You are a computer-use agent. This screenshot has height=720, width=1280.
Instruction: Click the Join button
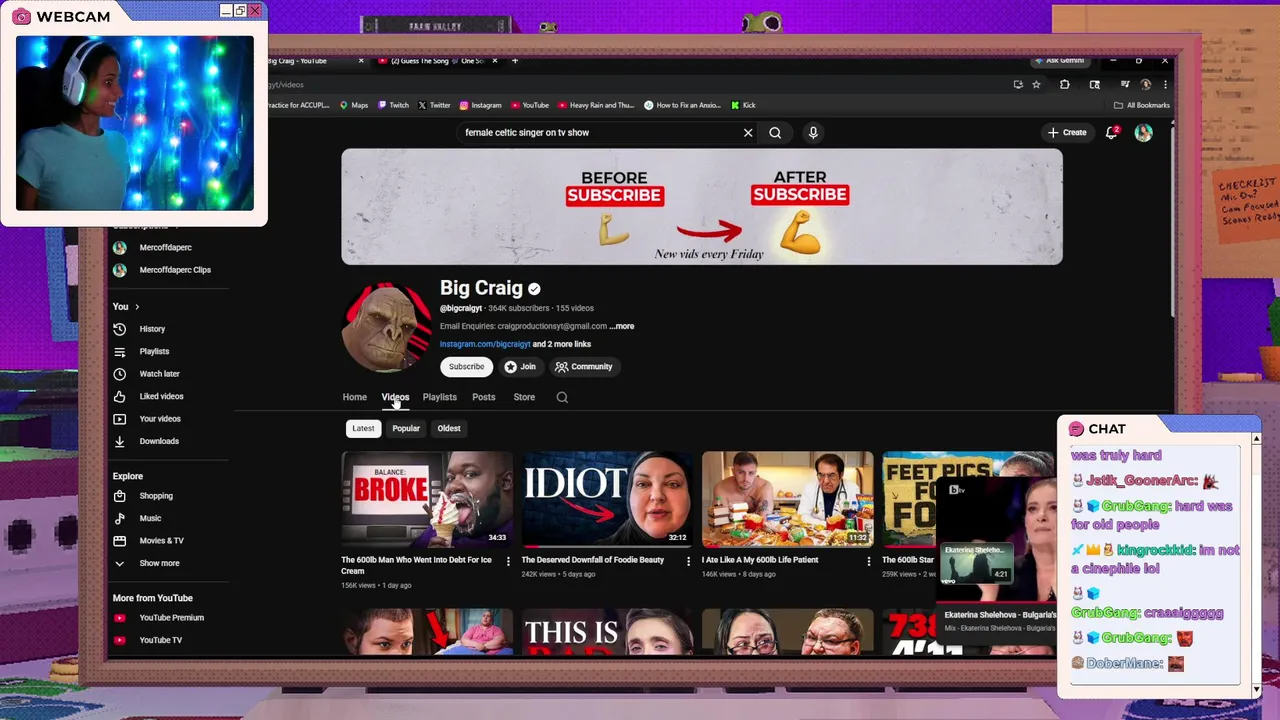[520, 367]
